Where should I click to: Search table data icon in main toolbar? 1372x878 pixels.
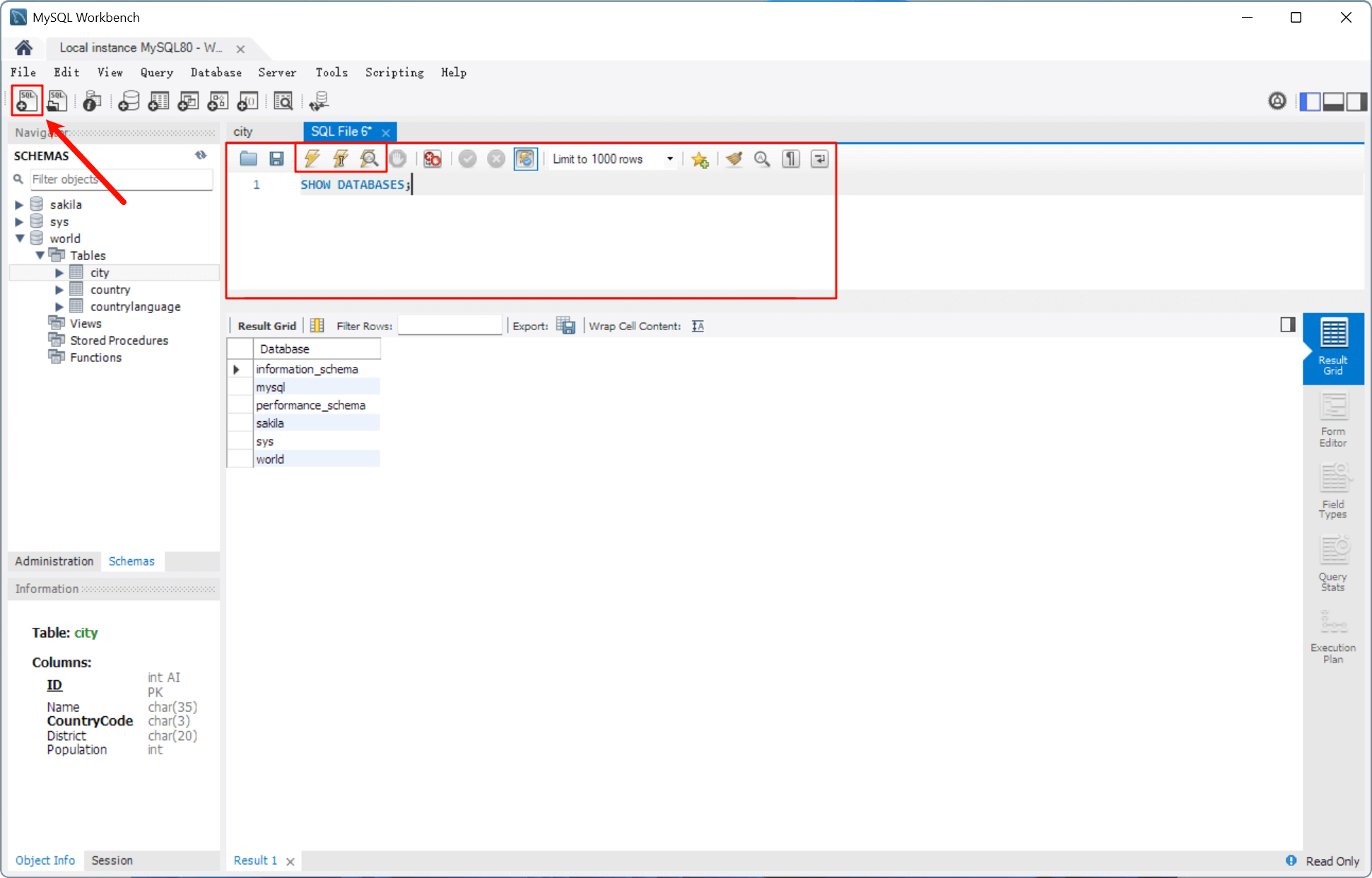pos(283,101)
